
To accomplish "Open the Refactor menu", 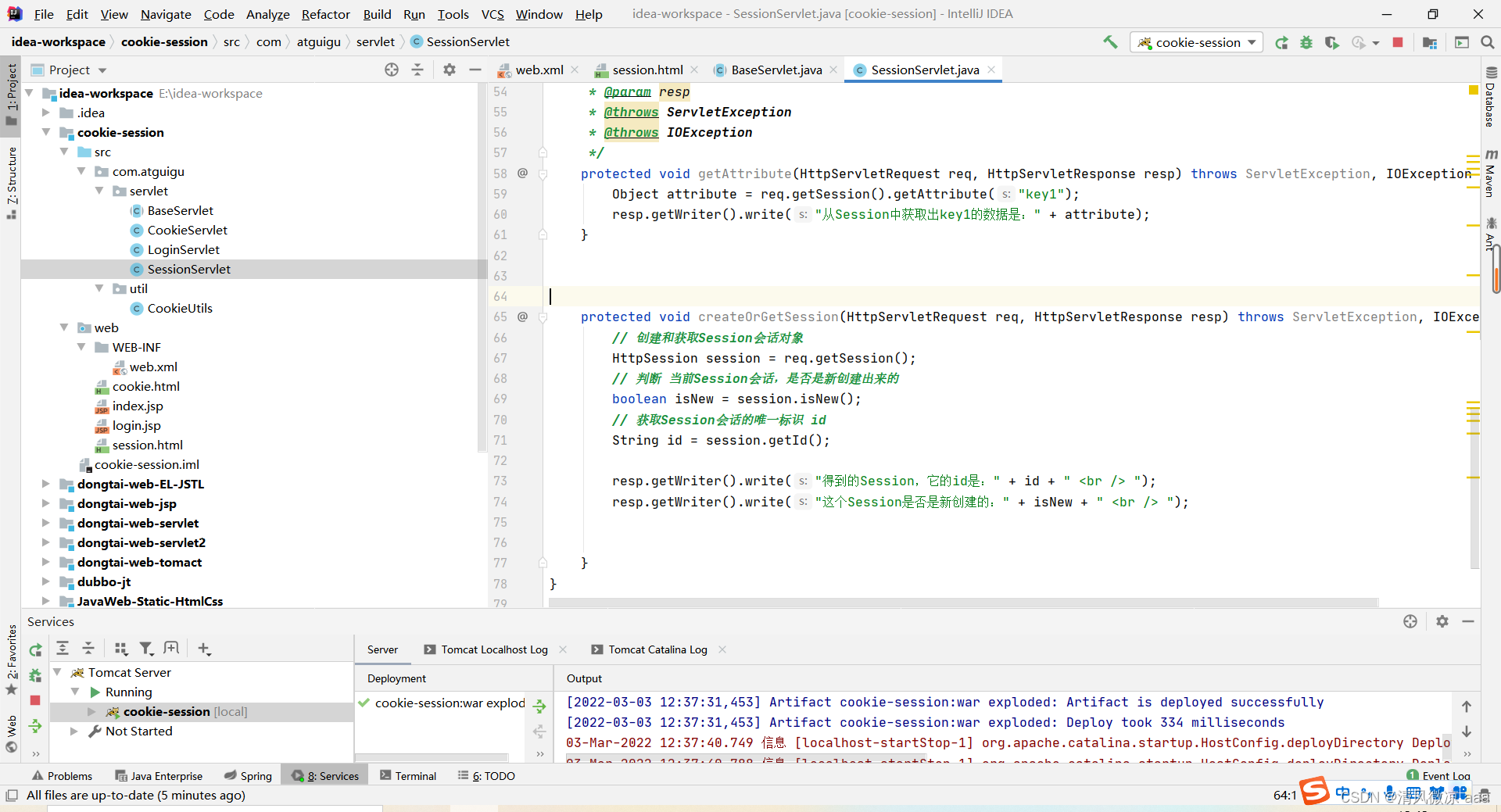I will (x=325, y=14).
